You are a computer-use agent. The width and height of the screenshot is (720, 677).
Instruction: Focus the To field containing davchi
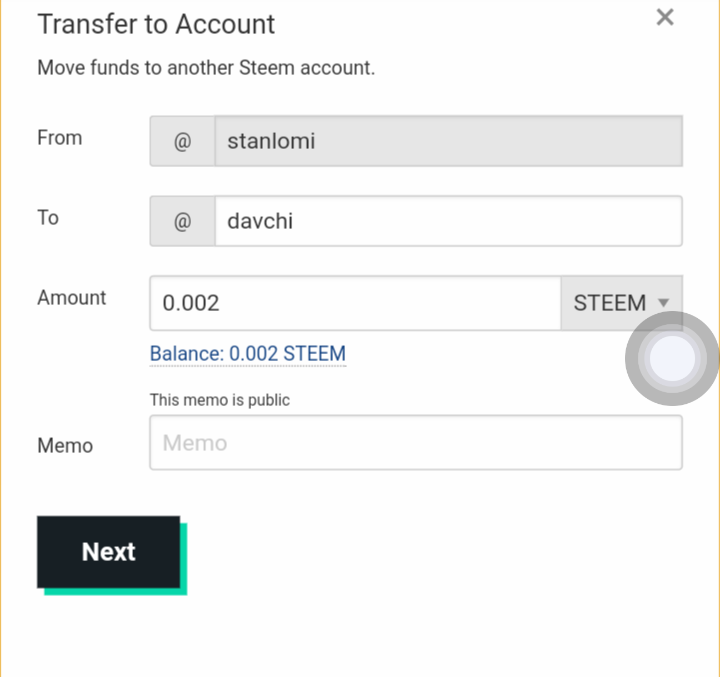(x=448, y=221)
